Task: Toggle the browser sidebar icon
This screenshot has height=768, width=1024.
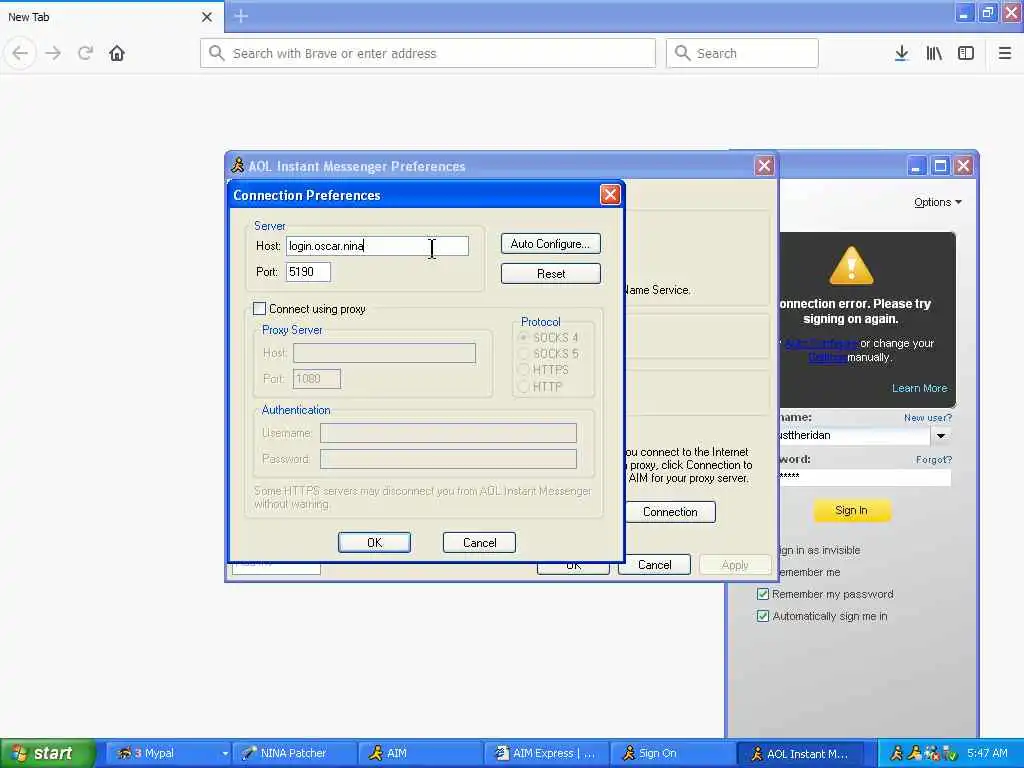Action: [966, 53]
